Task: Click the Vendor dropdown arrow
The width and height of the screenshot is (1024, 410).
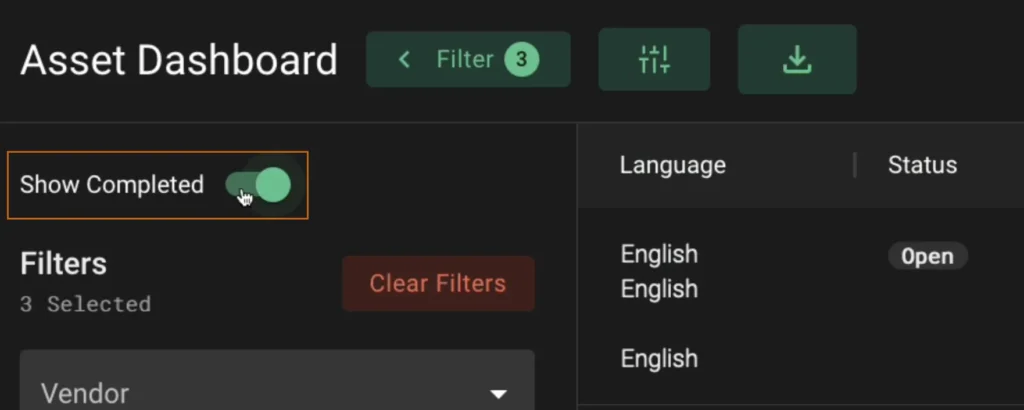Action: point(498,394)
